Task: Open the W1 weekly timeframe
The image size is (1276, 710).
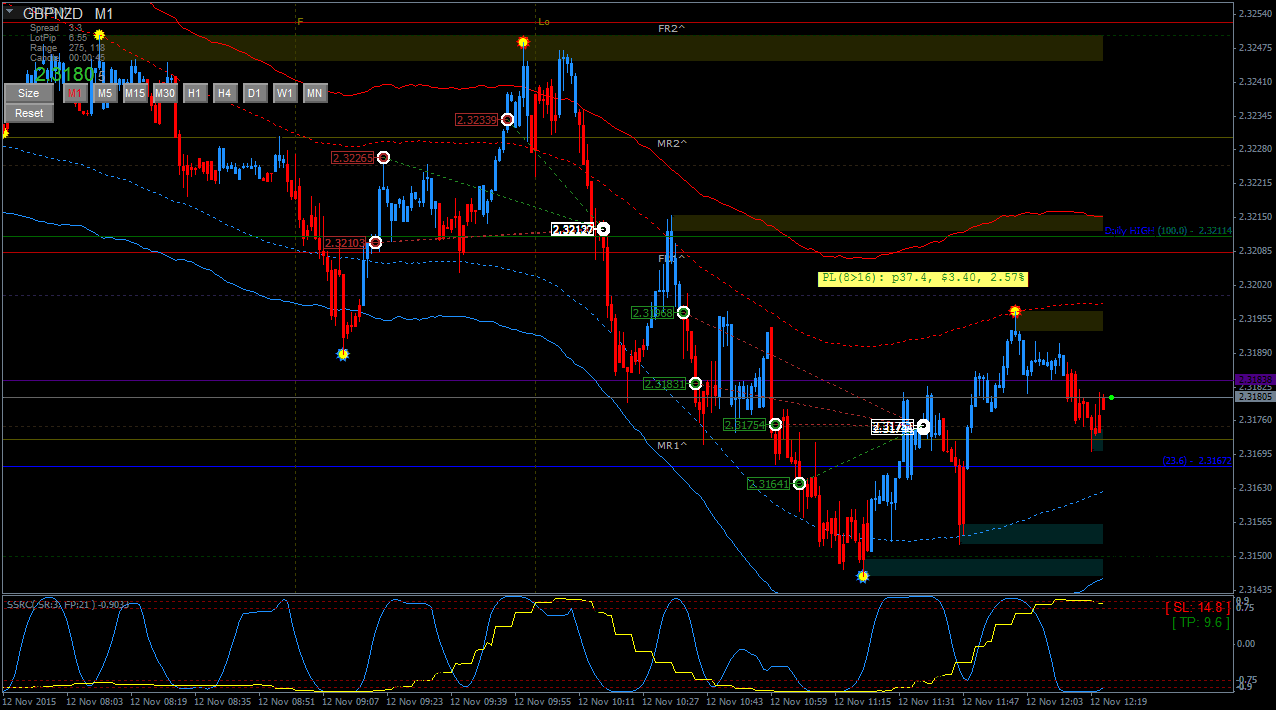Action: click(285, 93)
